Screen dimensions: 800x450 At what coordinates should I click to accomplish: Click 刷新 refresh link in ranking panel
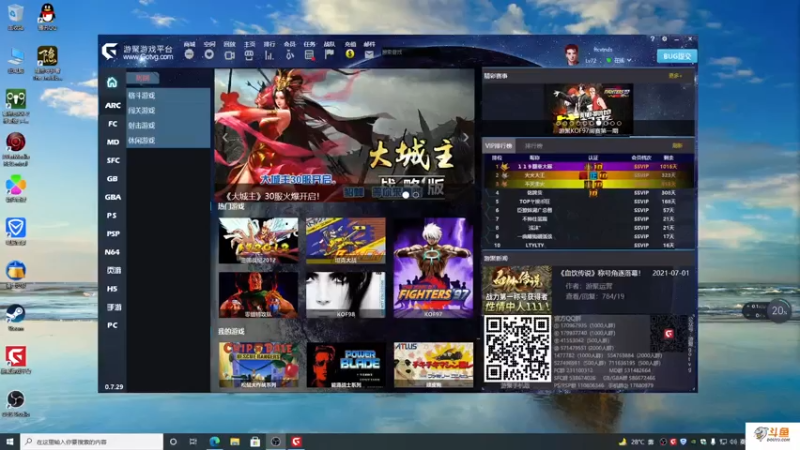[677, 146]
